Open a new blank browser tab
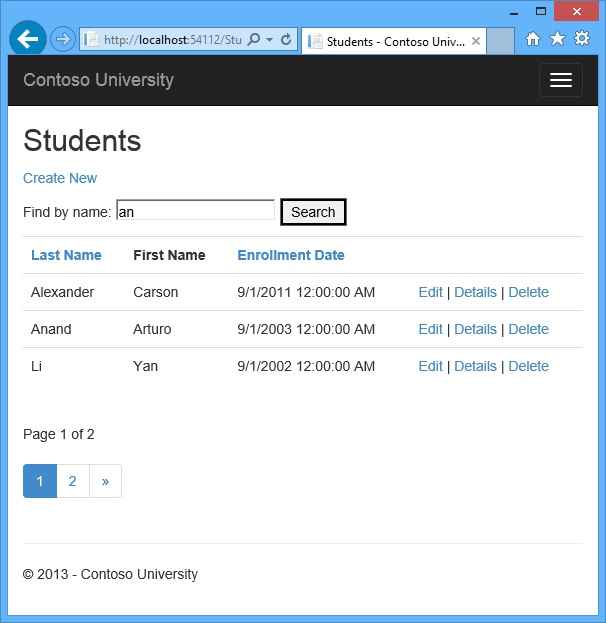 tap(500, 41)
